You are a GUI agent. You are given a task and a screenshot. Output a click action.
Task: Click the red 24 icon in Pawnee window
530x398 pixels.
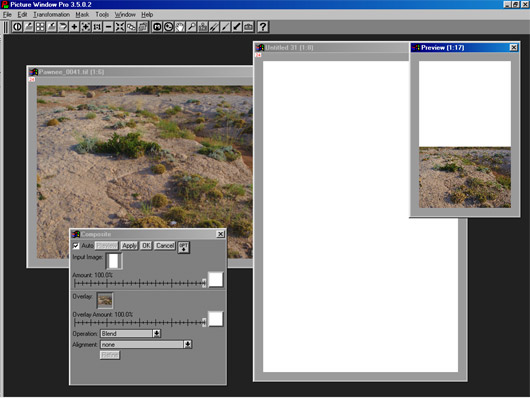pos(32,79)
